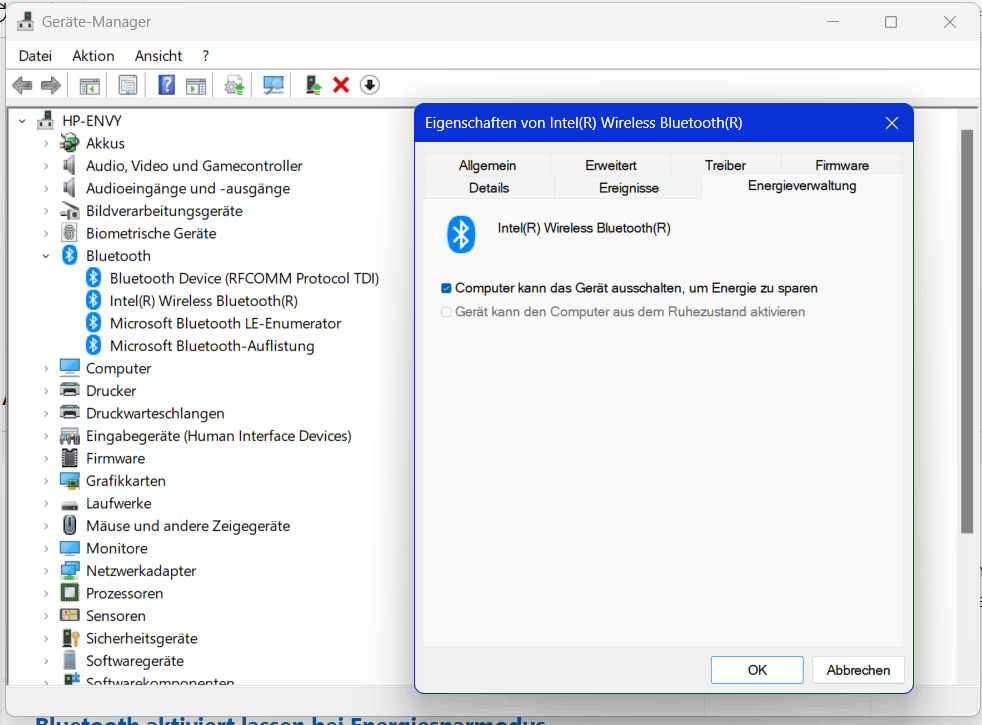Select Intel(R) Wireless Bluetooth(R) in tree

click(x=204, y=301)
